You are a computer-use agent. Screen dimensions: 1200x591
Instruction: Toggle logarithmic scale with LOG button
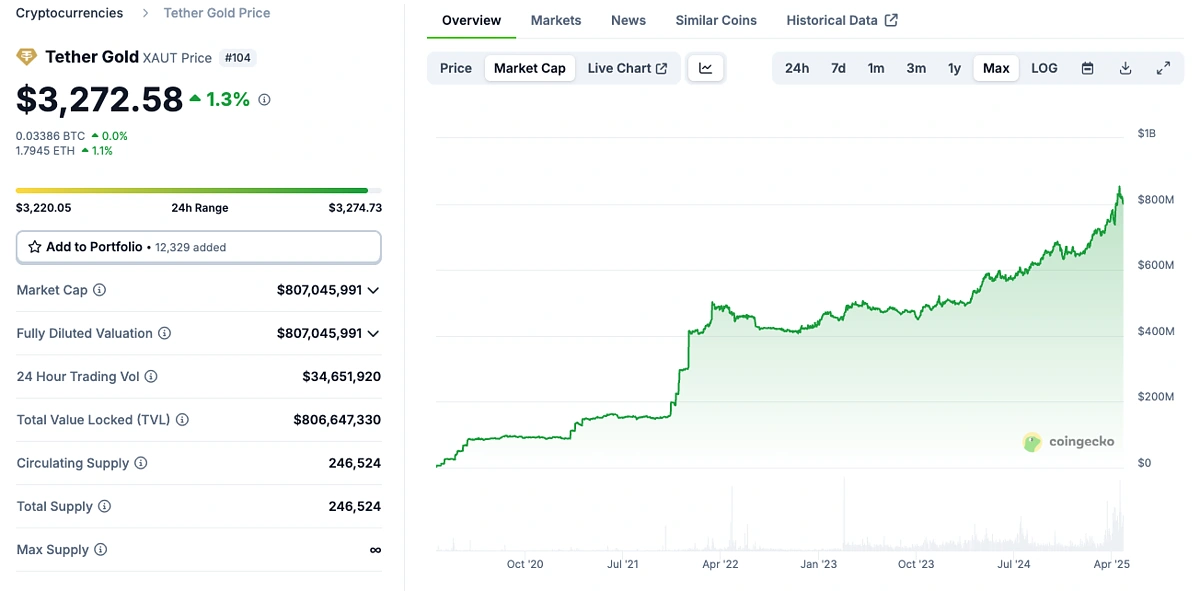coord(1044,68)
